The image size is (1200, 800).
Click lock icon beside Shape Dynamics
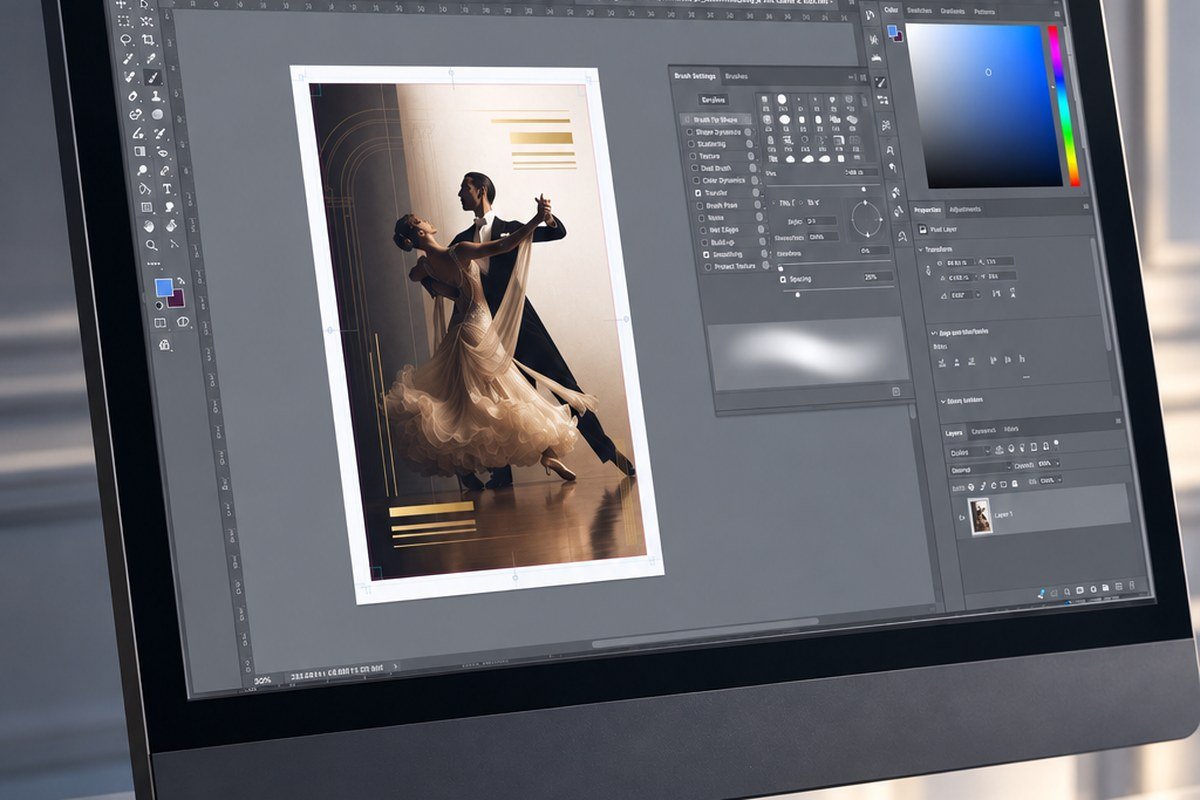coord(748,132)
